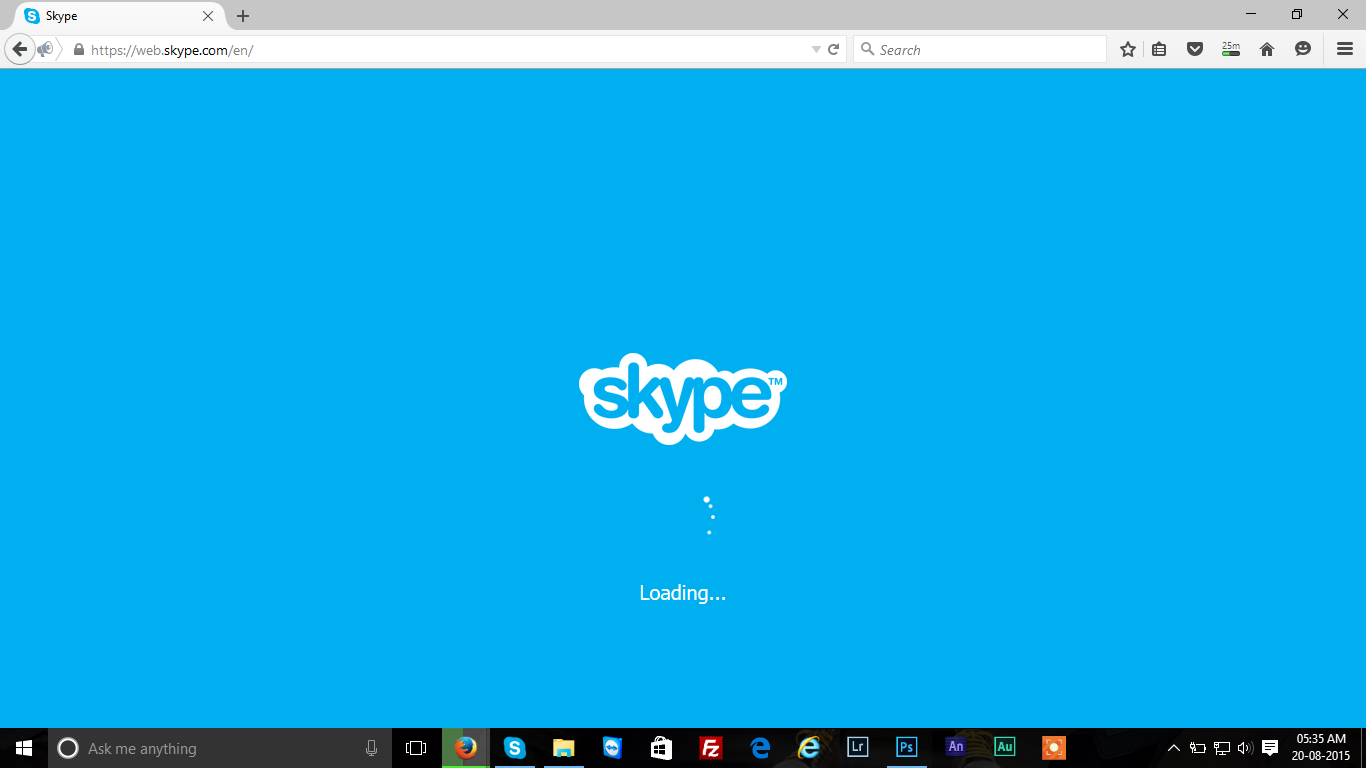1366x768 pixels.
Task: Open the network tray icon
Action: pos(1222,748)
